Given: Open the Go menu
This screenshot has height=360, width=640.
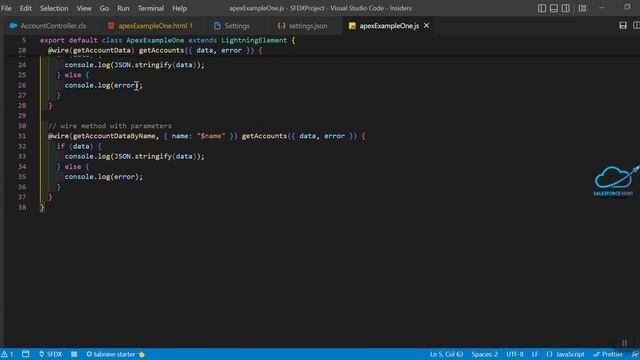Looking at the screenshot, I should pyautogui.click(x=104, y=8).
